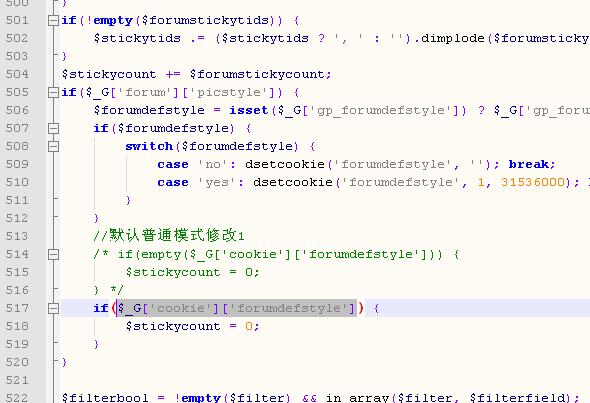Image resolution: width=590 pixels, height=403 pixels.
Task: Click commented '$stickycount = 0;' on line 515
Action: click(193, 272)
